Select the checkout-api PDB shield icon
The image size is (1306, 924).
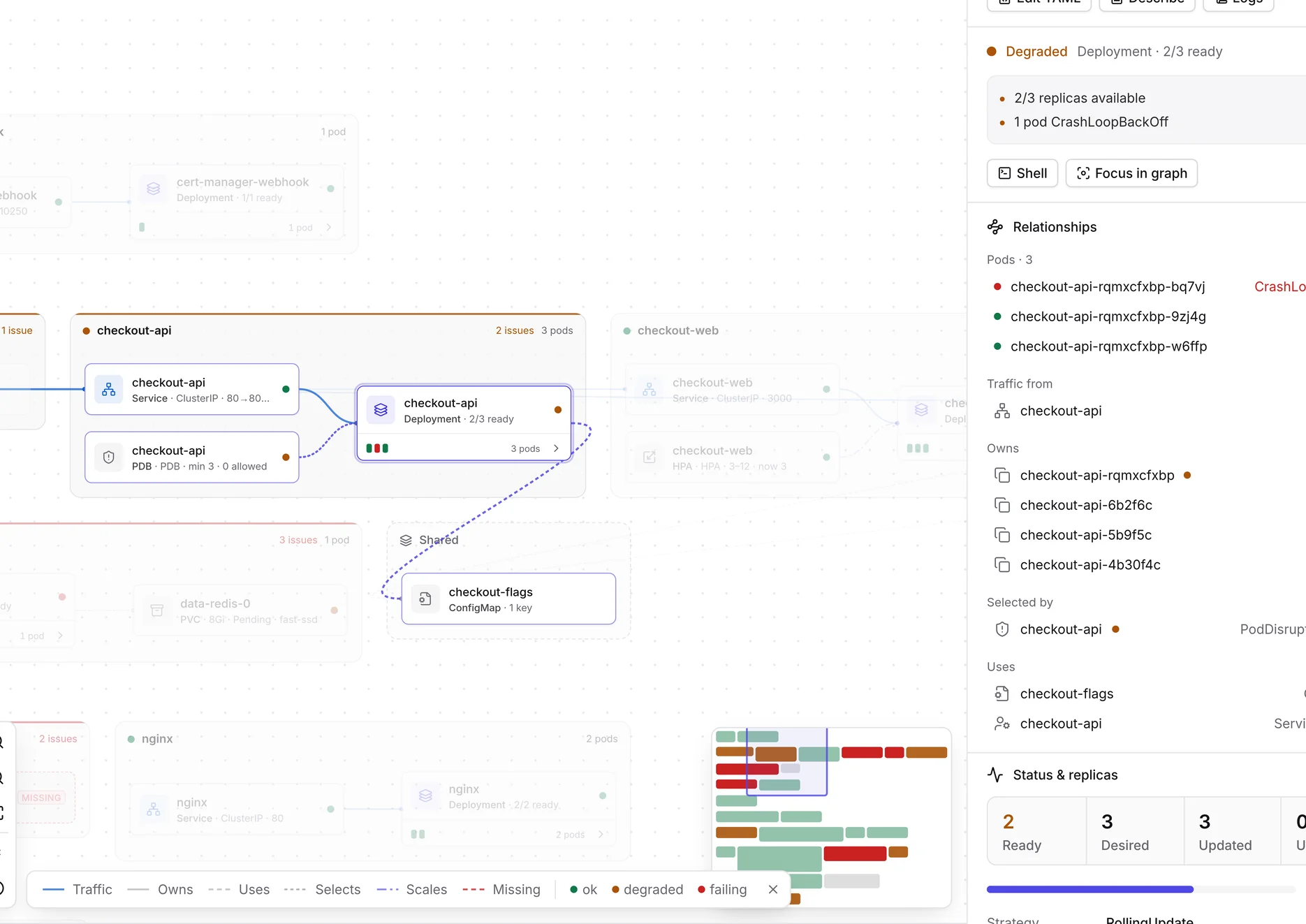109,457
